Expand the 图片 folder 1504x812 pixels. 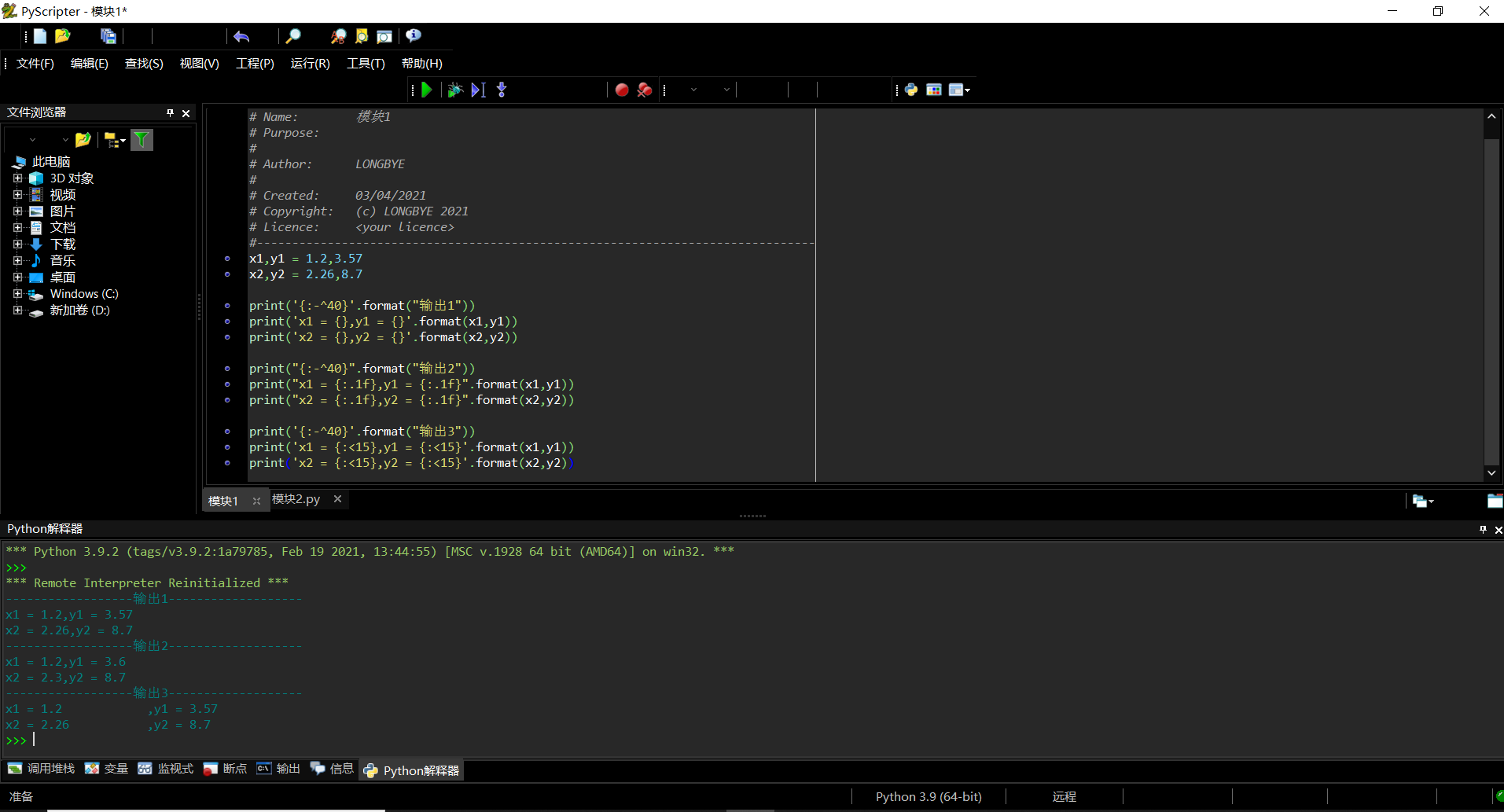point(17,211)
